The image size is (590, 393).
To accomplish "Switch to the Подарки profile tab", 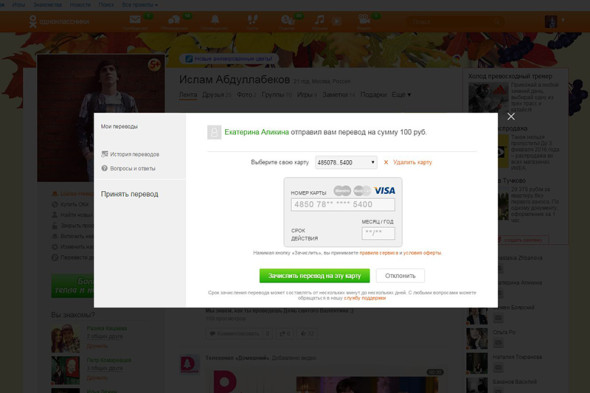I will pyautogui.click(x=374, y=94).
